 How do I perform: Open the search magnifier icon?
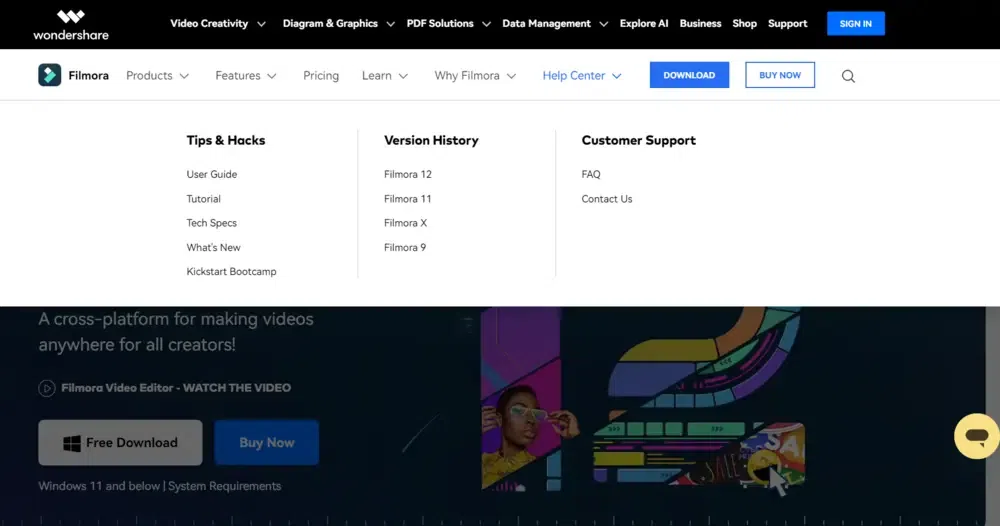coord(848,76)
